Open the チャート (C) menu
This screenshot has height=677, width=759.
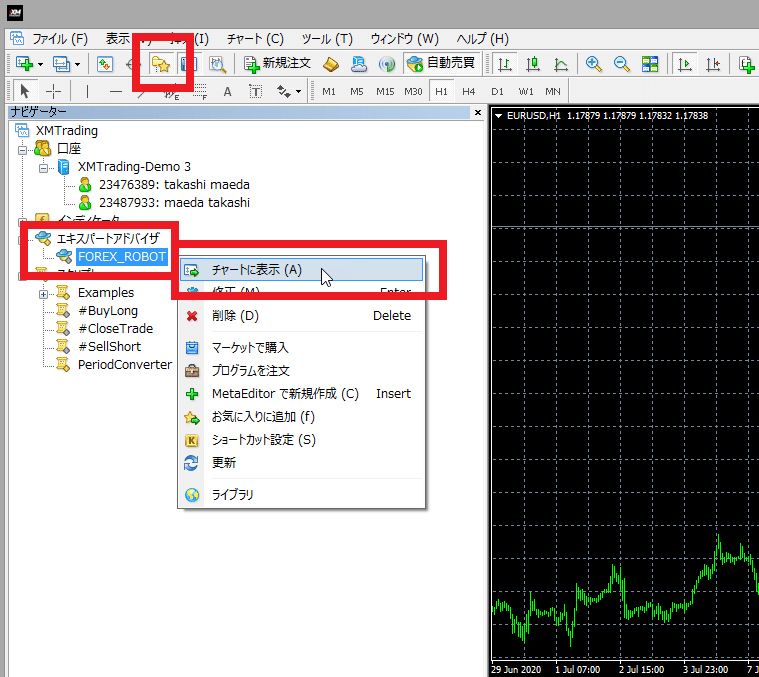255,39
